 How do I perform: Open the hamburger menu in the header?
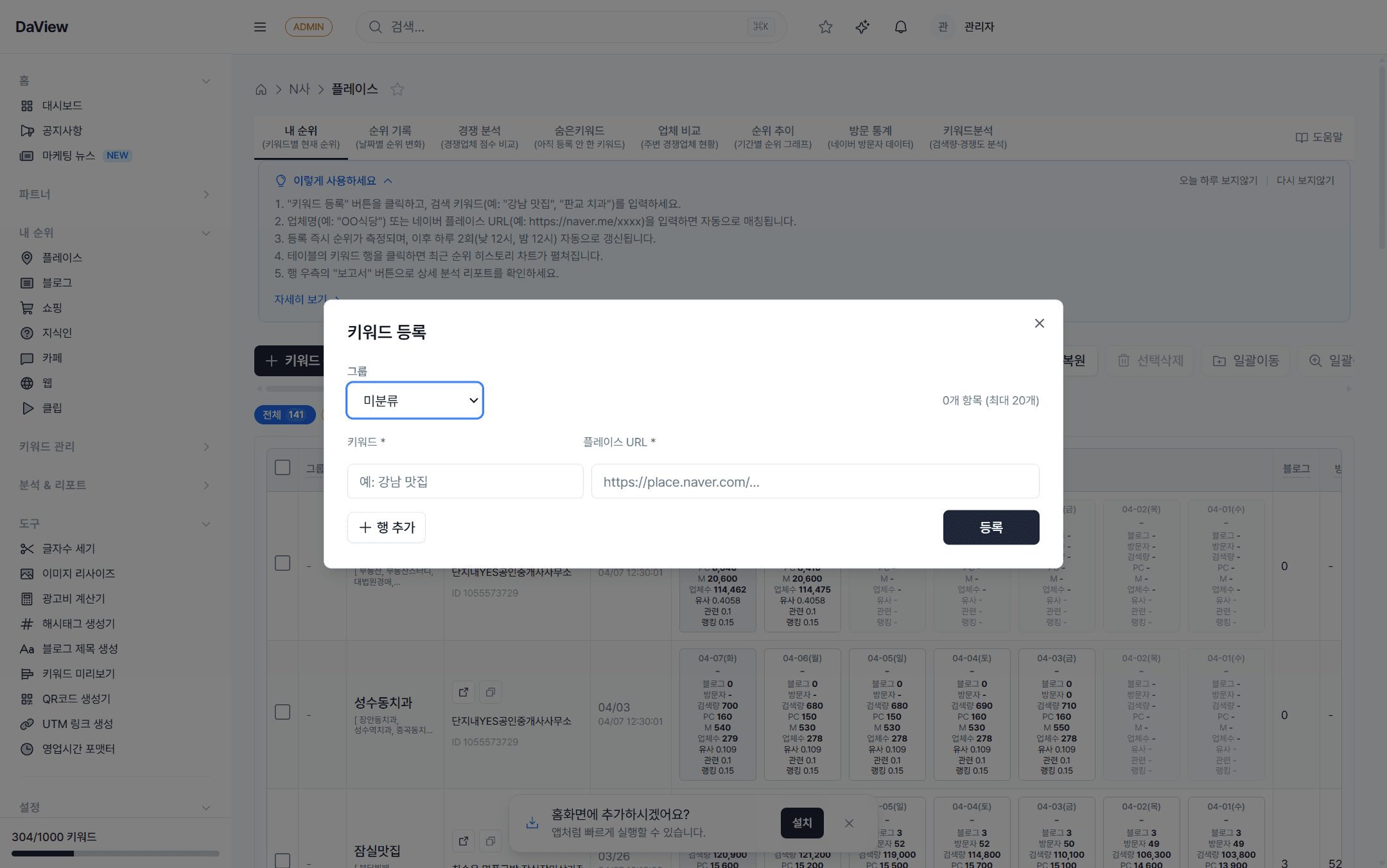tap(260, 26)
